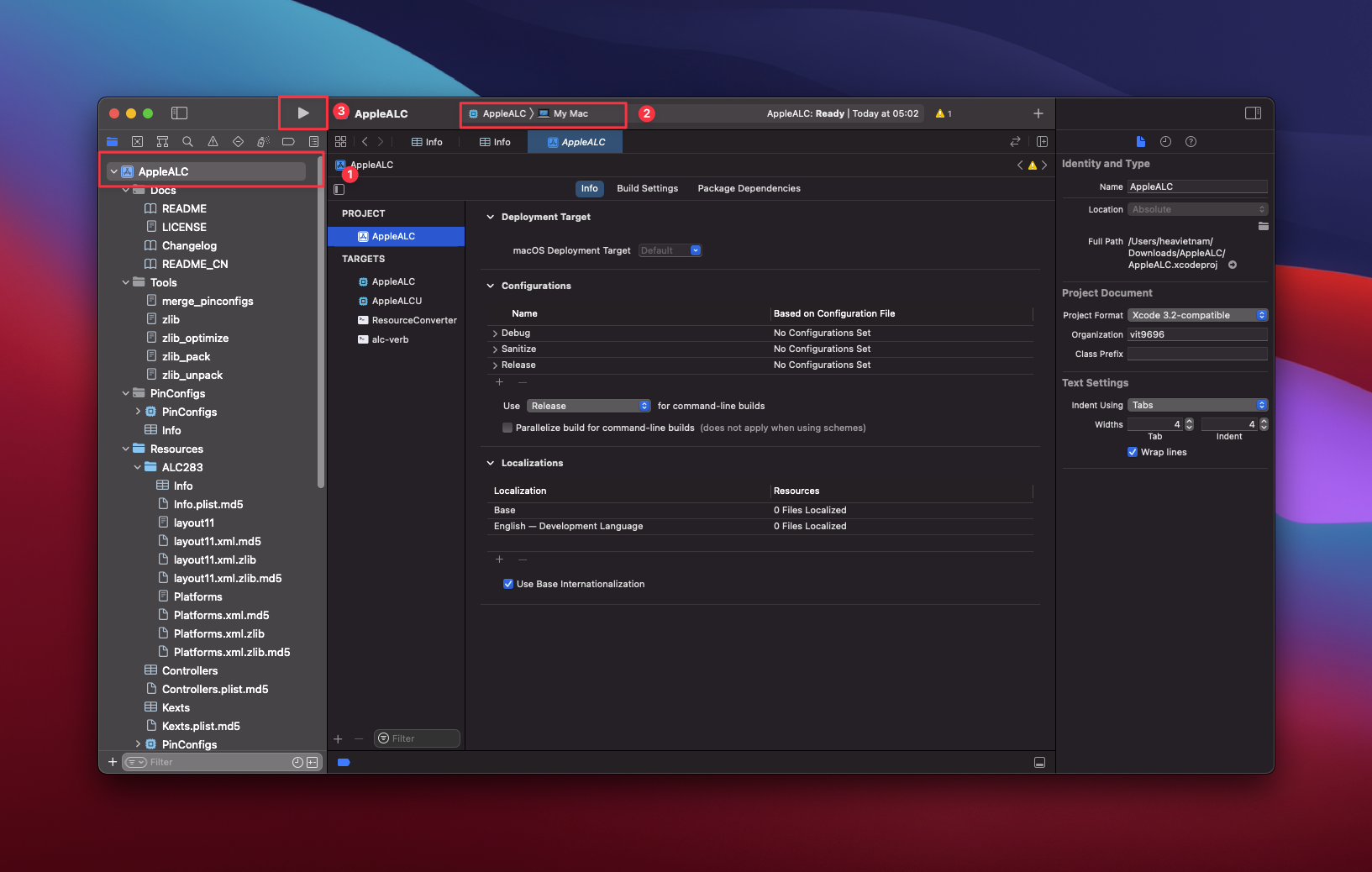Collapse the ALC283 folder
Viewport: 1372px width, 872px height.
[138, 467]
